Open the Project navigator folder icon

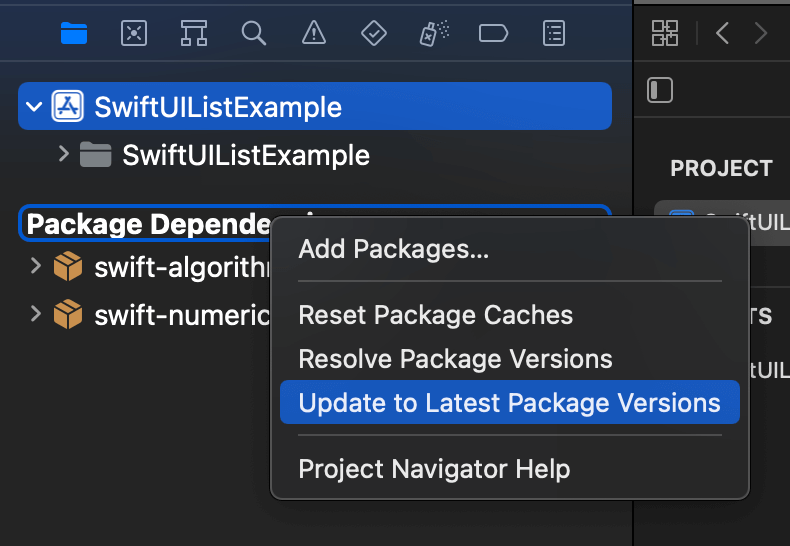pos(74,33)
